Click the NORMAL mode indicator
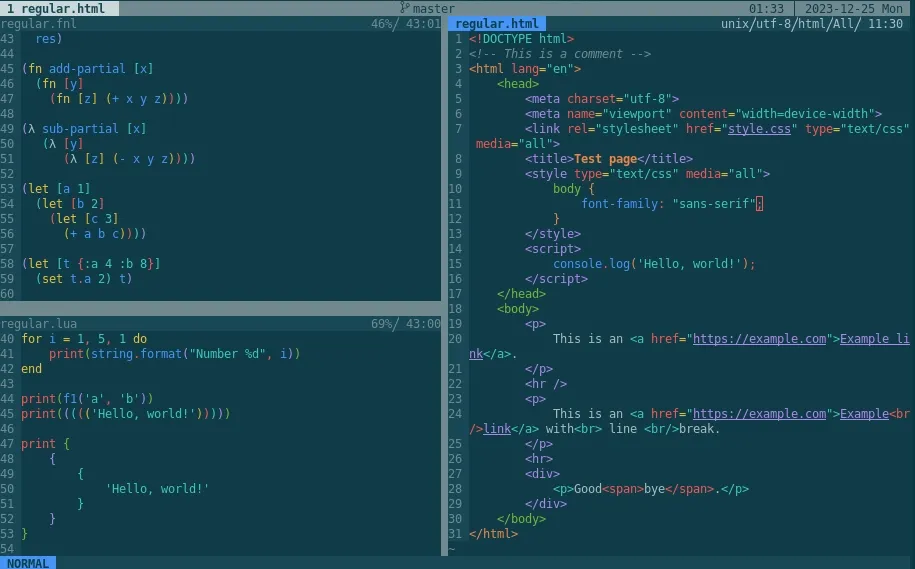915x569 pixels. tap(28, 563)
